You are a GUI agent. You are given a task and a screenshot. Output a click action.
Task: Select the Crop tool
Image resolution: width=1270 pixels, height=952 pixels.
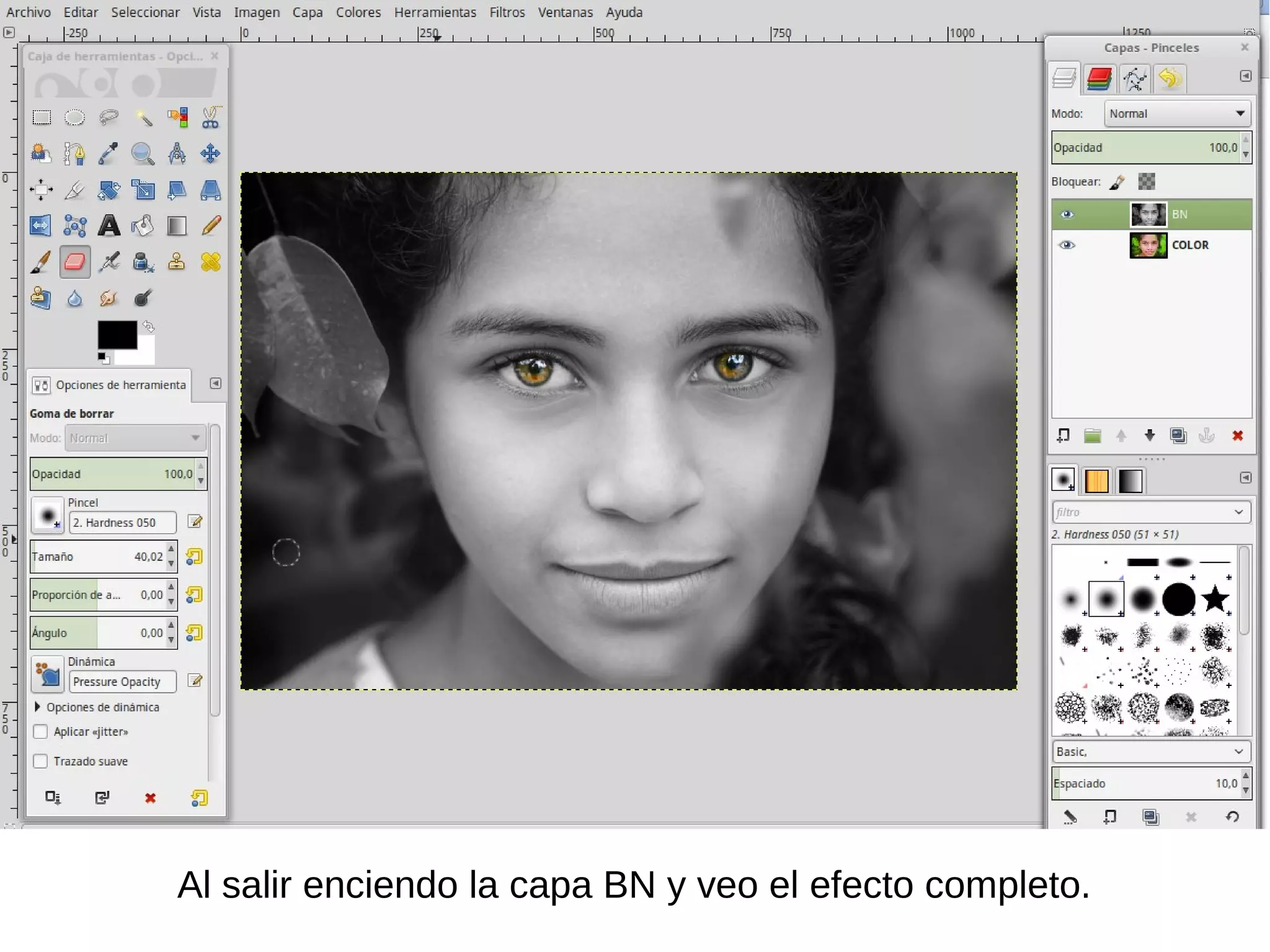point(75,189)
